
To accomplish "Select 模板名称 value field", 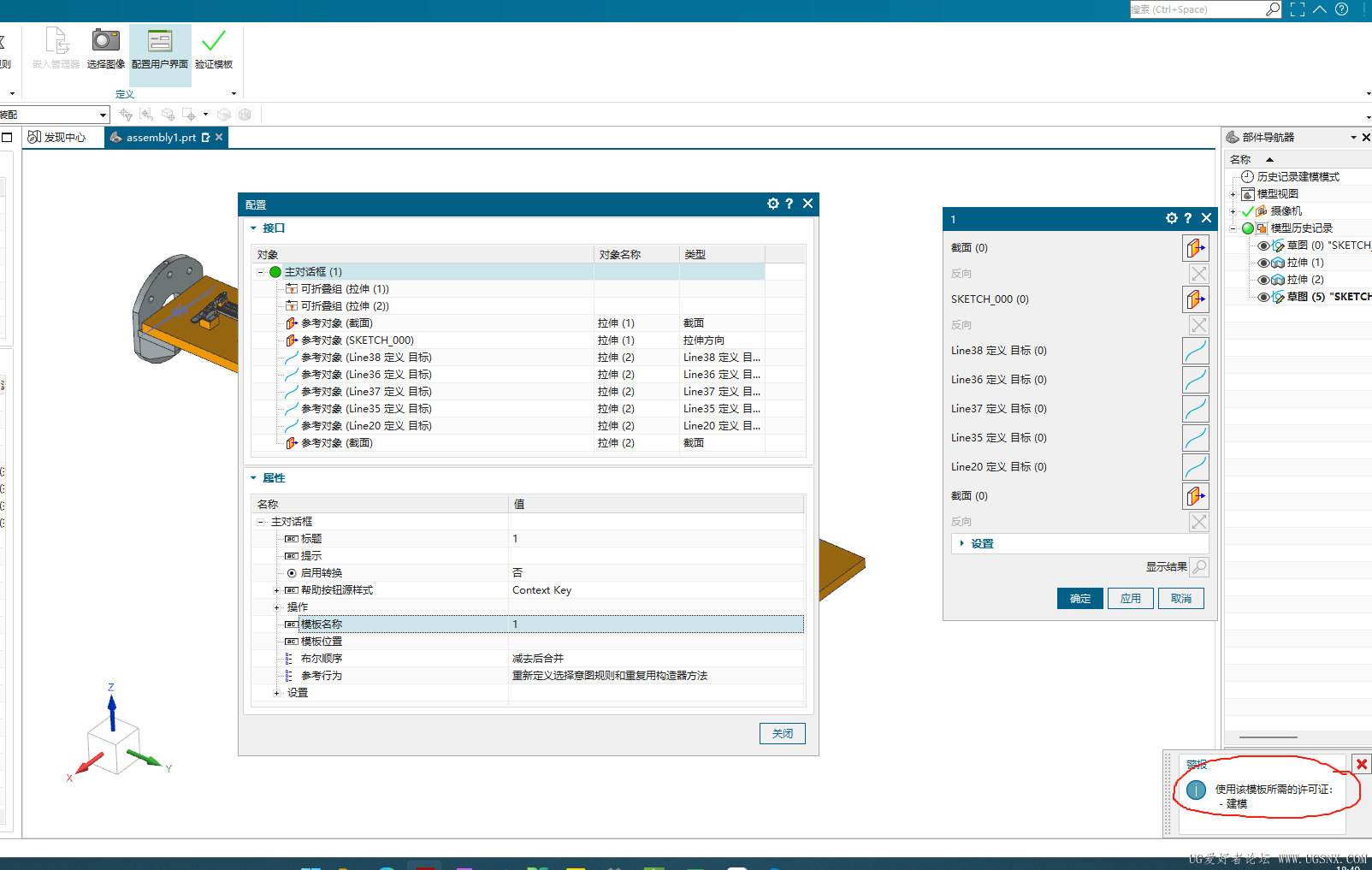I will pyautogui.click(x=656, y=624).
